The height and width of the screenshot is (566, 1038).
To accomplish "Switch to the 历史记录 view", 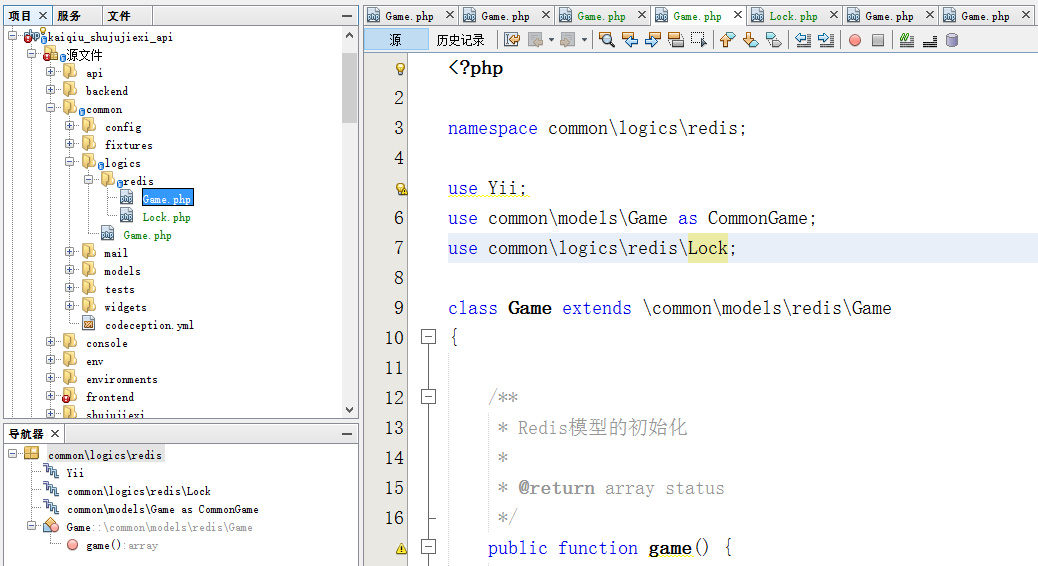I will (x=460, y=40).
